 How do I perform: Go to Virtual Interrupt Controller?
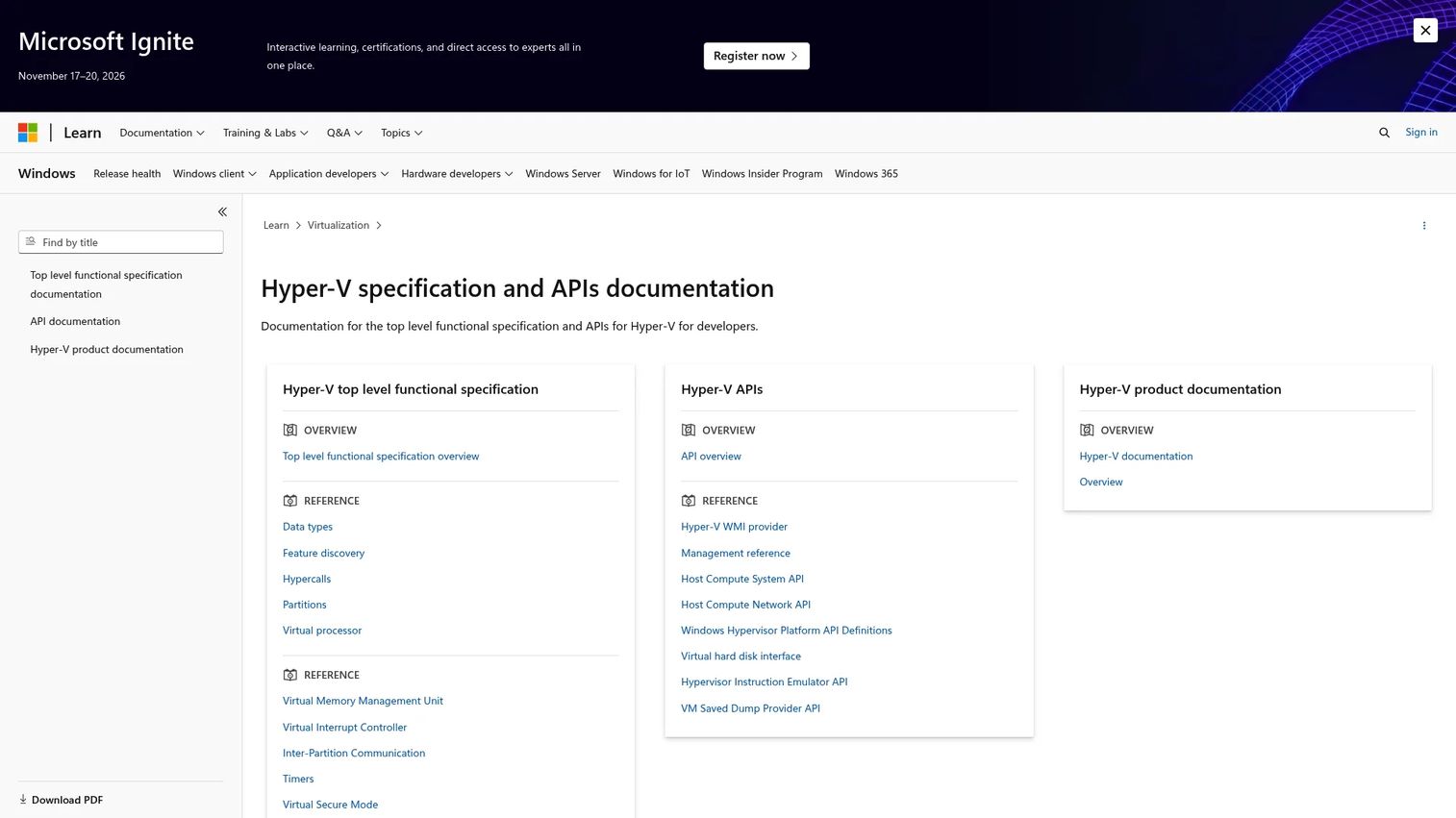344,728
